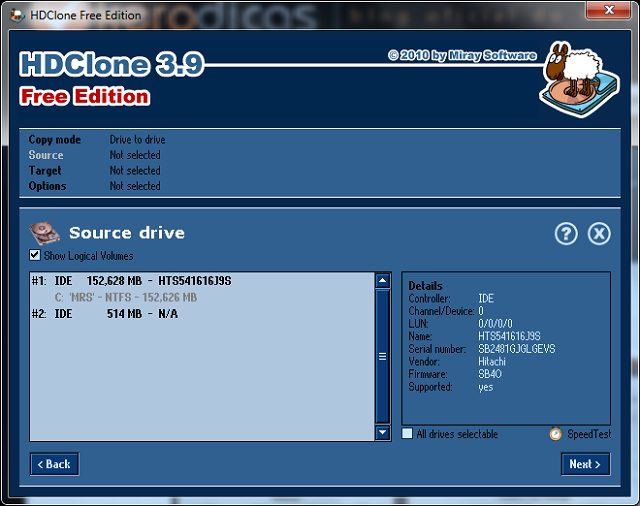Image resolution: width=640 pixels, height=506 pixels.
Task: Select drive #2 IDE 514 MB
Action: [x=202, y=314]
